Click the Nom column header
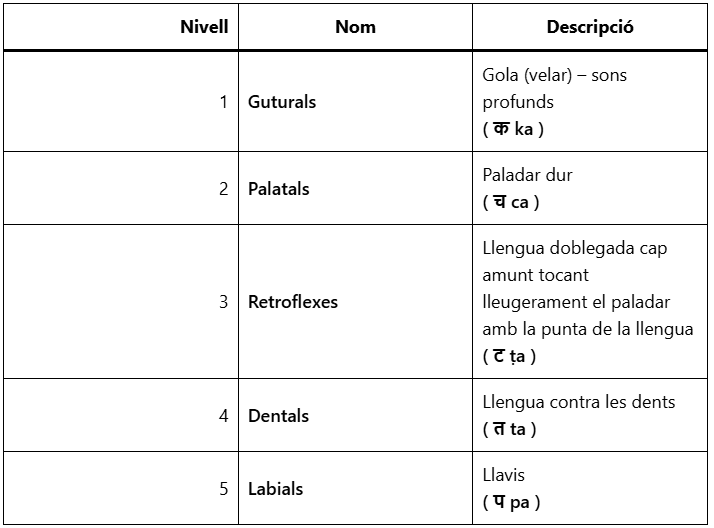Image resolution: width=714 pixels, height=528 pixels. tap(355, 27)
